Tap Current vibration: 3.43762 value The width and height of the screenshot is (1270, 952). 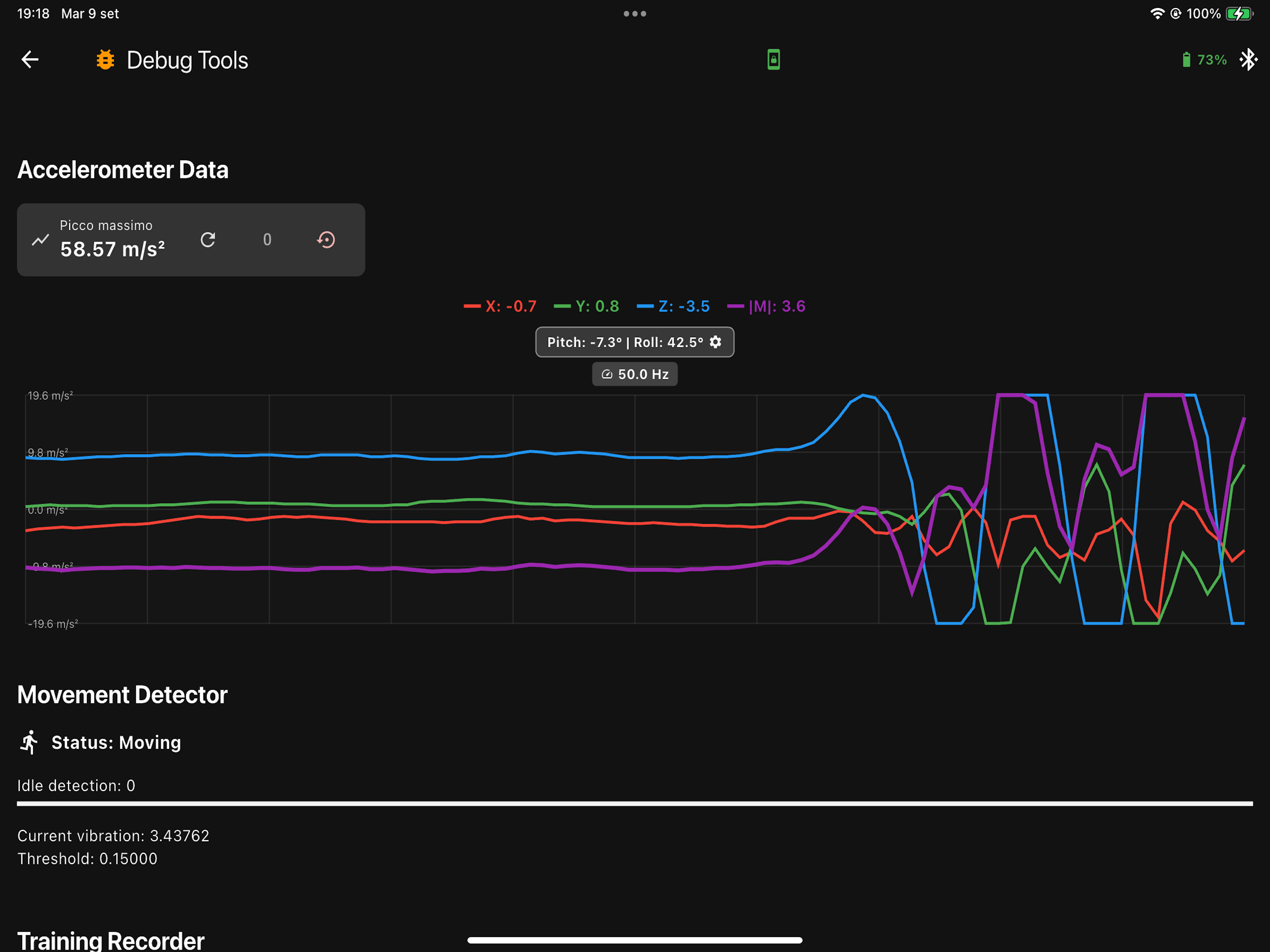pyautogui.click(x=113, y=835)
